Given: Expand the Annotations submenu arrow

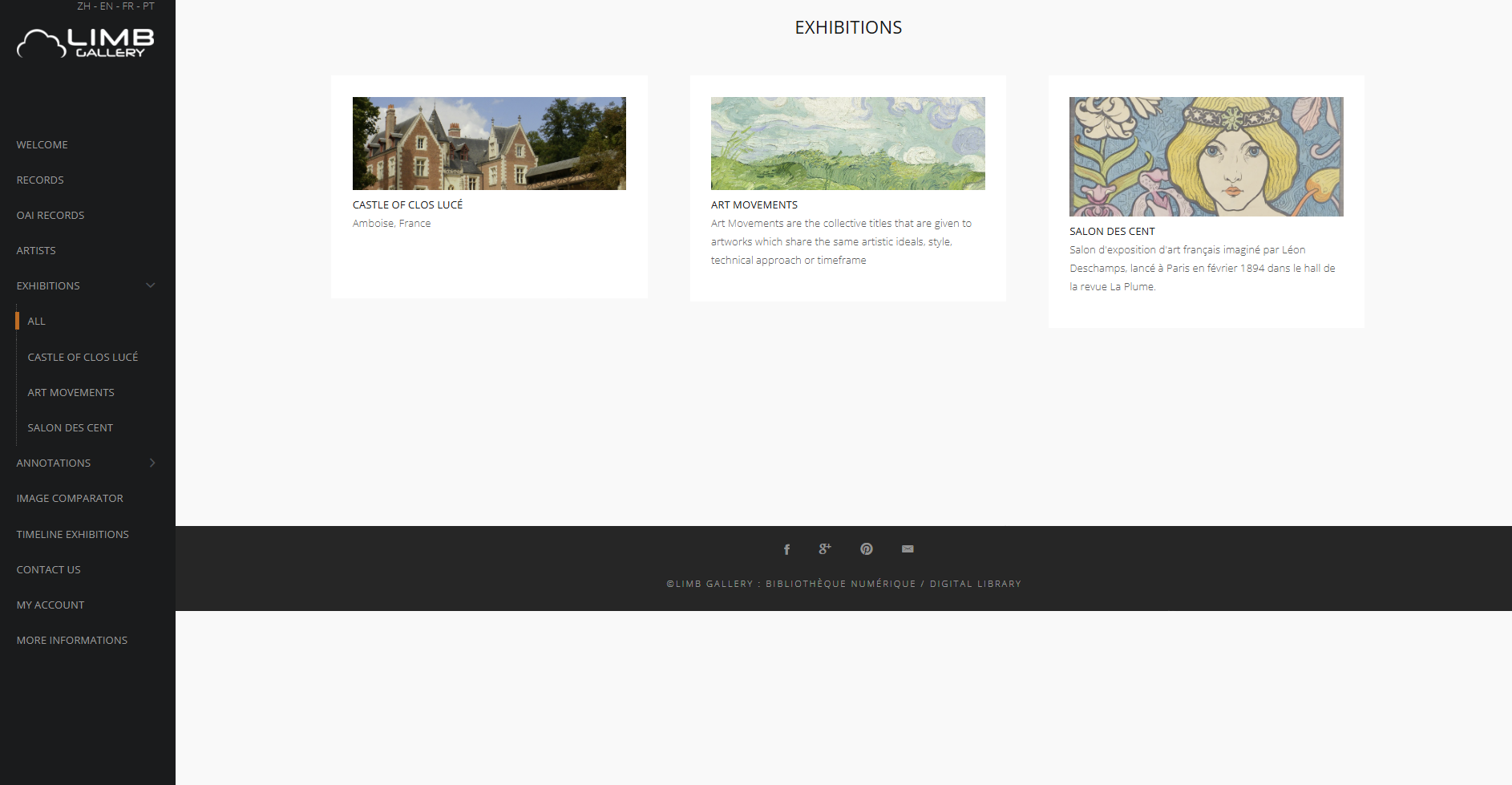Looking at the screenshot, I should (152, 463).
